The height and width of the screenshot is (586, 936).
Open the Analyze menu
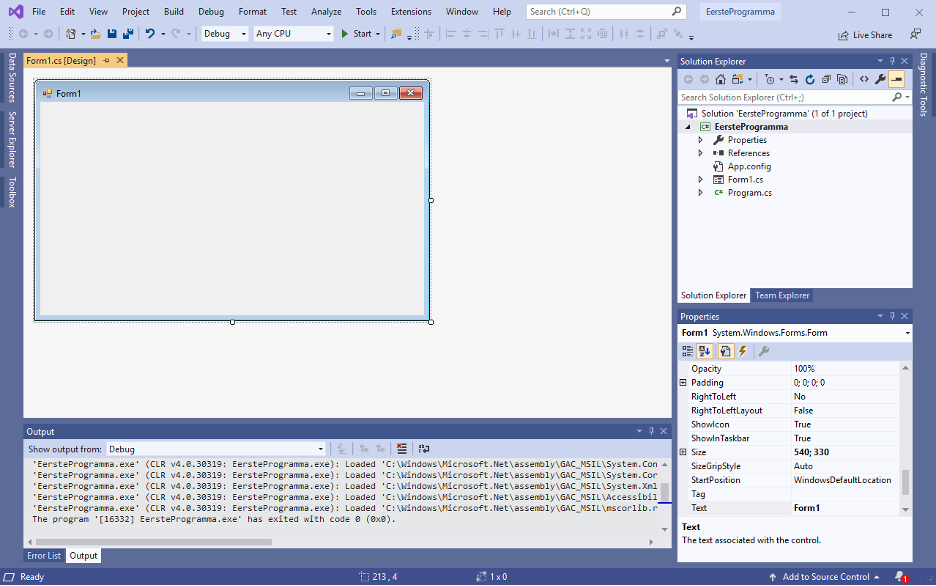pos(326,11)
